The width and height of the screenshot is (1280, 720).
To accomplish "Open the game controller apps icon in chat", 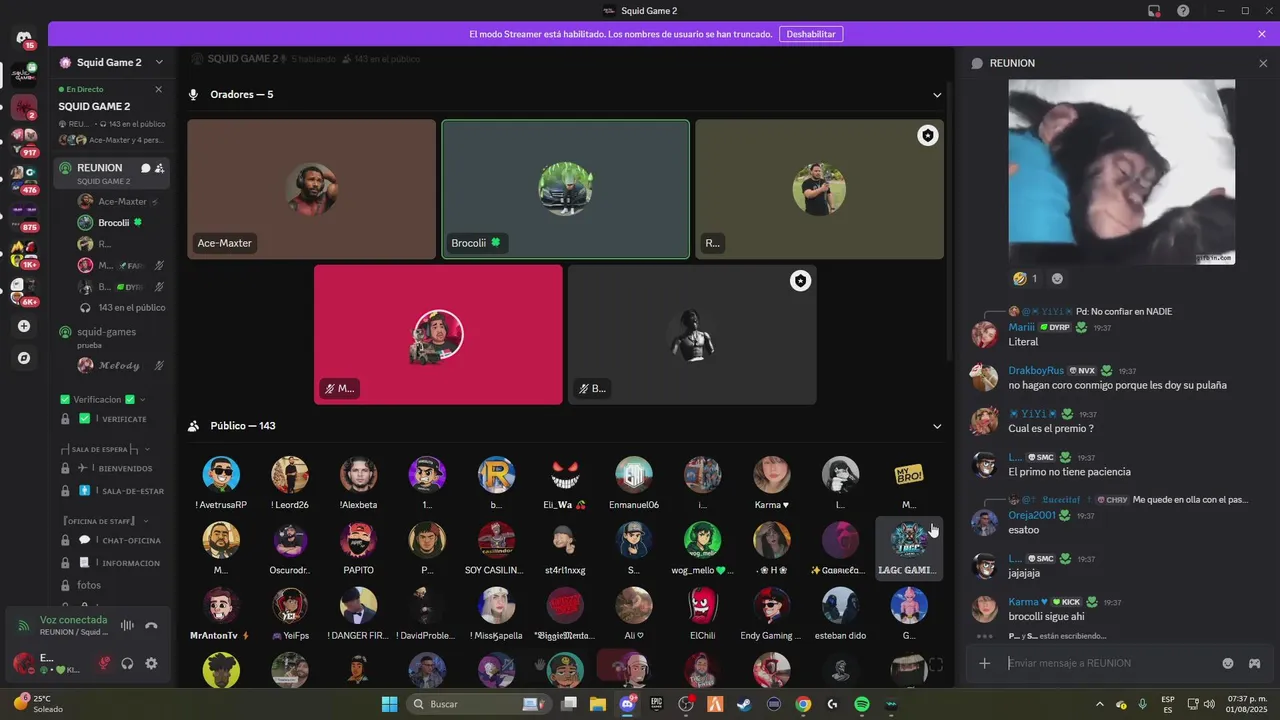I will click(x=1254, y=663).
